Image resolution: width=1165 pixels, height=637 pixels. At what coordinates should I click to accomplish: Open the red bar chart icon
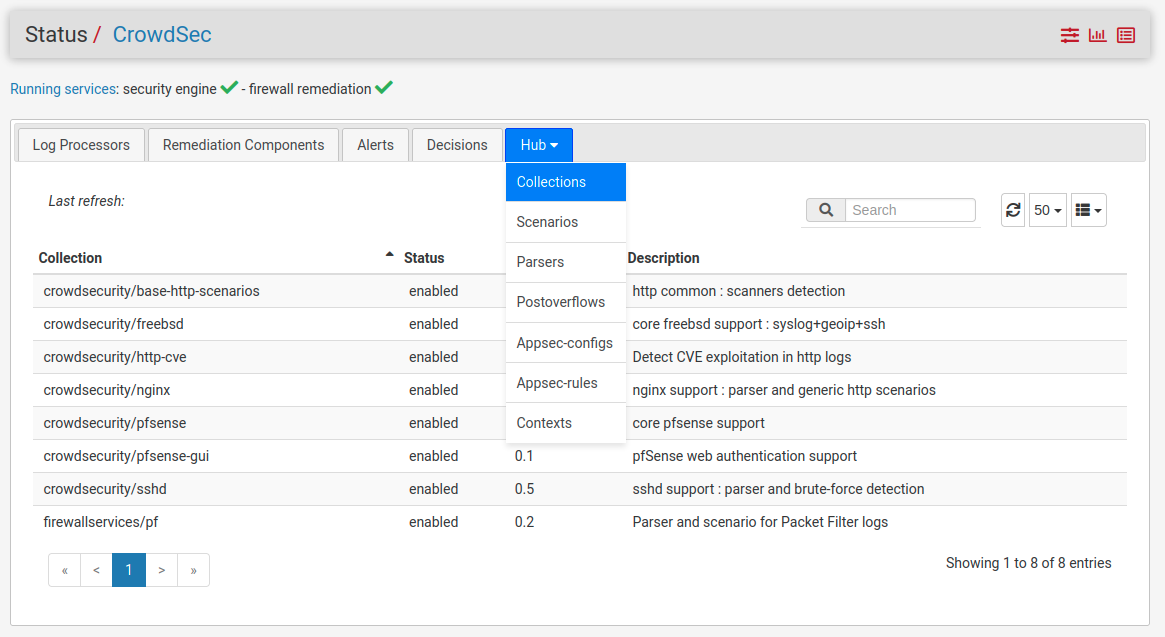click(x=1097, y=35)
